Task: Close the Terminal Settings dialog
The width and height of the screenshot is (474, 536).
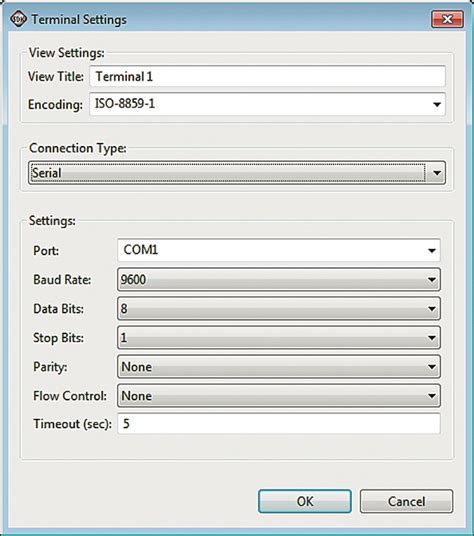Action: pyautogui.click(x=447, y=19)
